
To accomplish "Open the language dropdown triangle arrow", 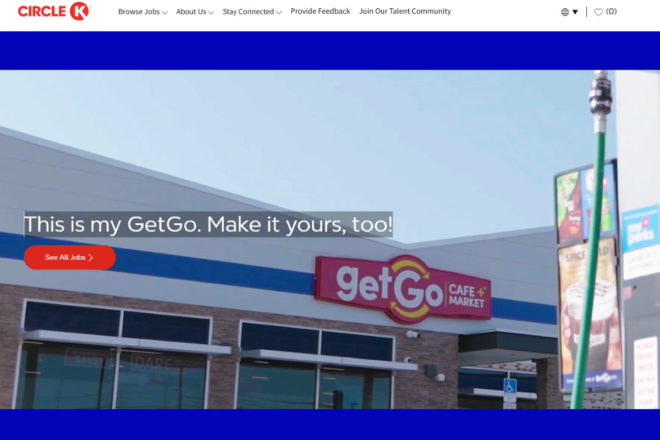I will tap(575, 12).
